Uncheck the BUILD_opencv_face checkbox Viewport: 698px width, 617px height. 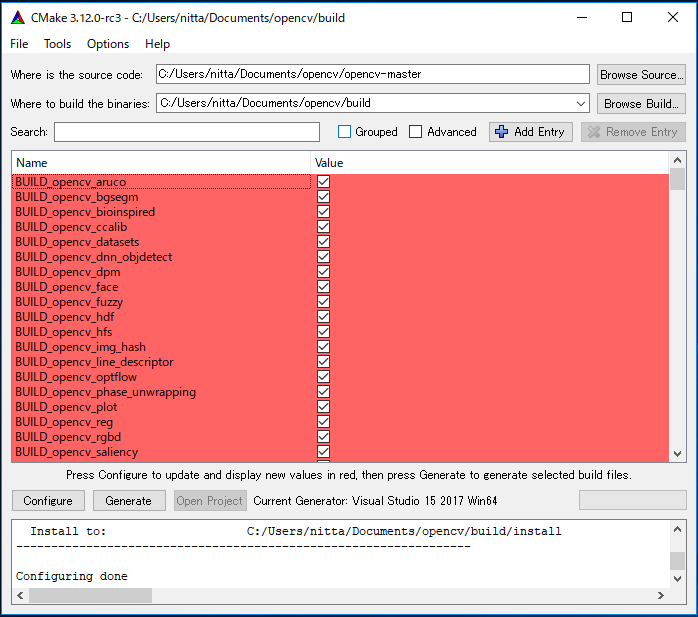[x=323, y=287]
